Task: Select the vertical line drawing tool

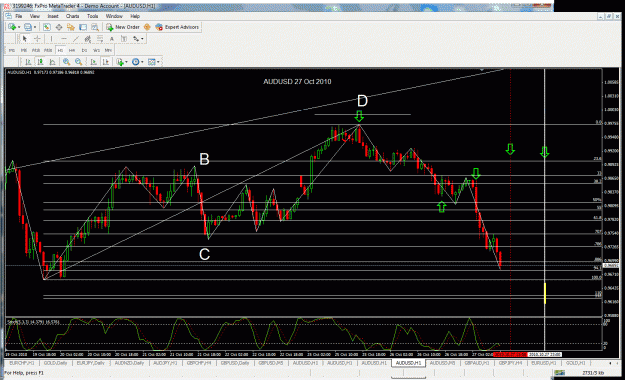Action: (51, 39)
